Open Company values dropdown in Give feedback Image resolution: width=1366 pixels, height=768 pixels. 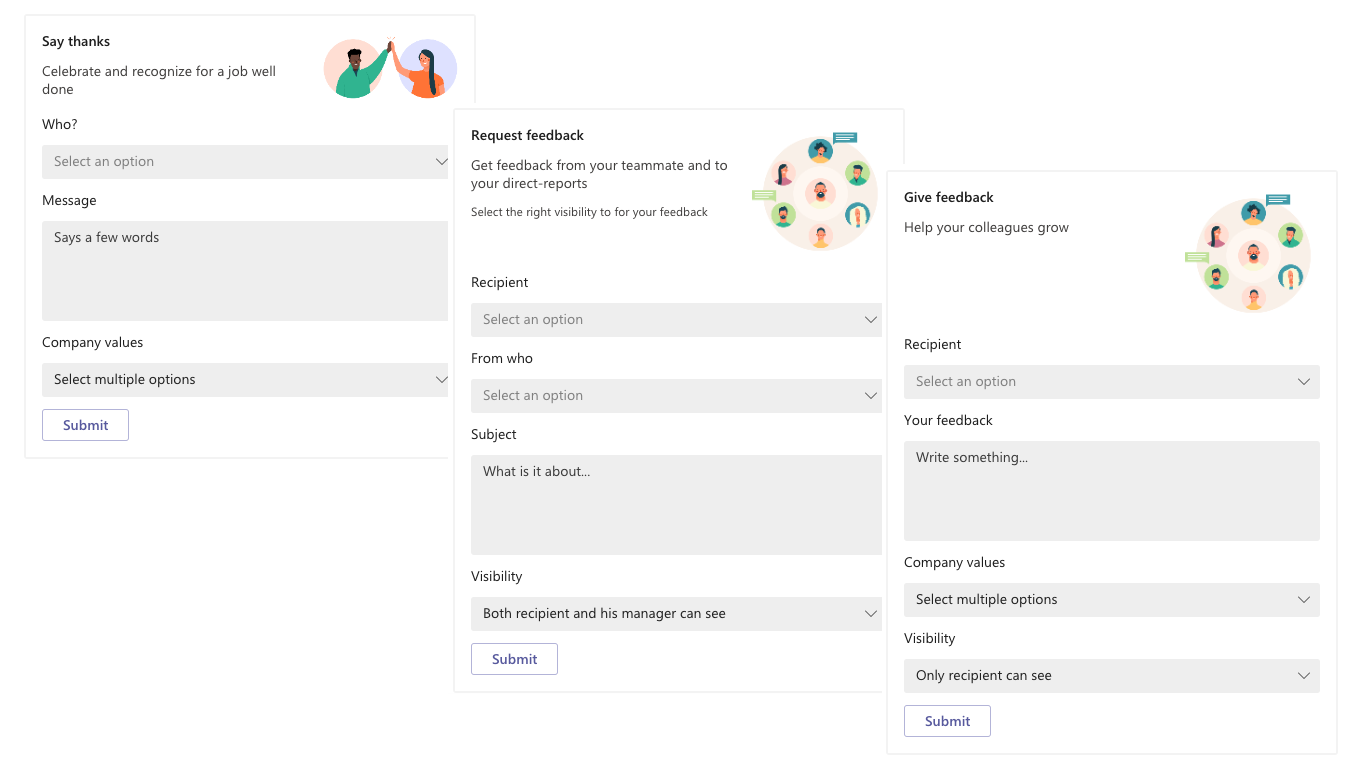pos(1111,600)
